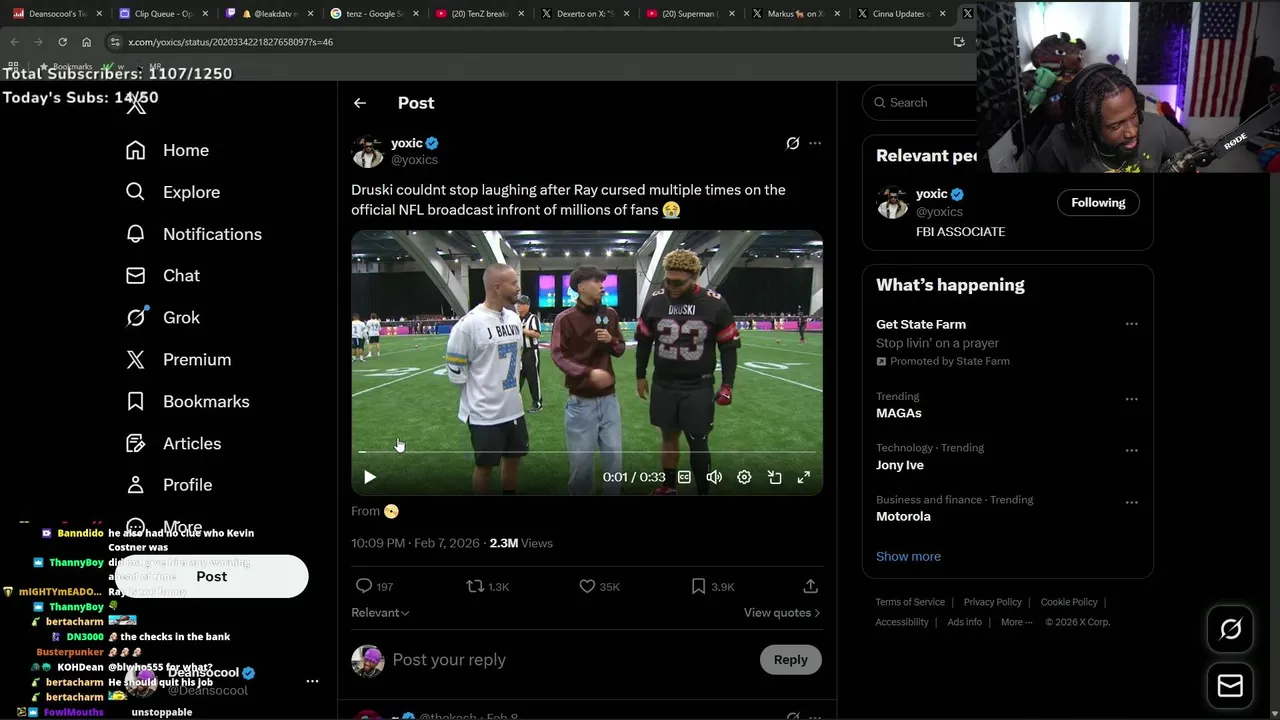This screenshot has height=720, width=1280.
Task: Expand the Relevant replies sort dropdown
Action: (x=380, y=612)
